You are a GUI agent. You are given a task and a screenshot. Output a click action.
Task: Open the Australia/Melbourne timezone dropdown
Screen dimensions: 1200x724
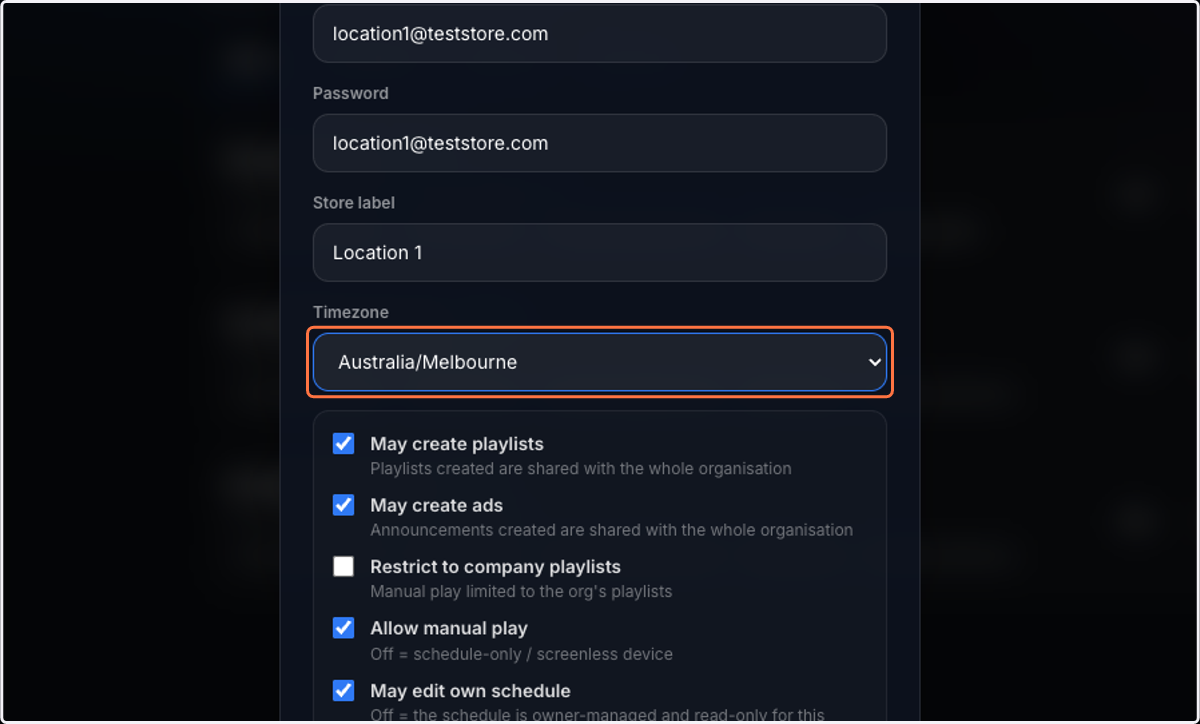coord(600,362)
